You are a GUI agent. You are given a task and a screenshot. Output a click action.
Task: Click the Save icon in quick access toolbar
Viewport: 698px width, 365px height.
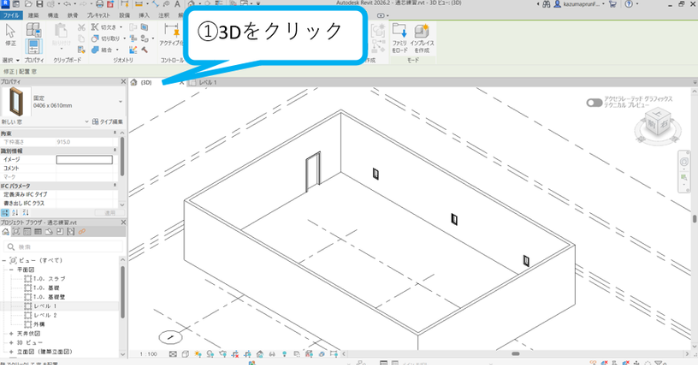pos(39,4)
